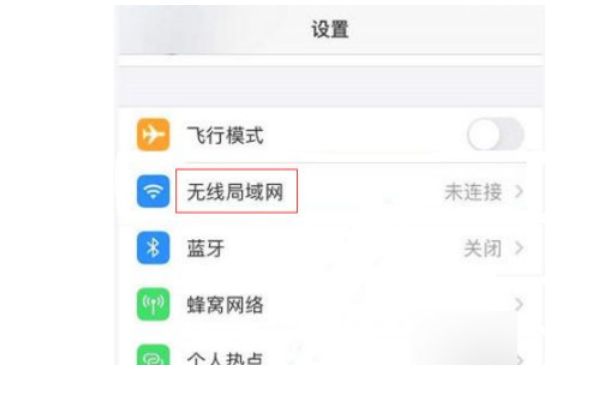
Task: Expand the chevron next to 关闭
Action: tap(519, 248)
